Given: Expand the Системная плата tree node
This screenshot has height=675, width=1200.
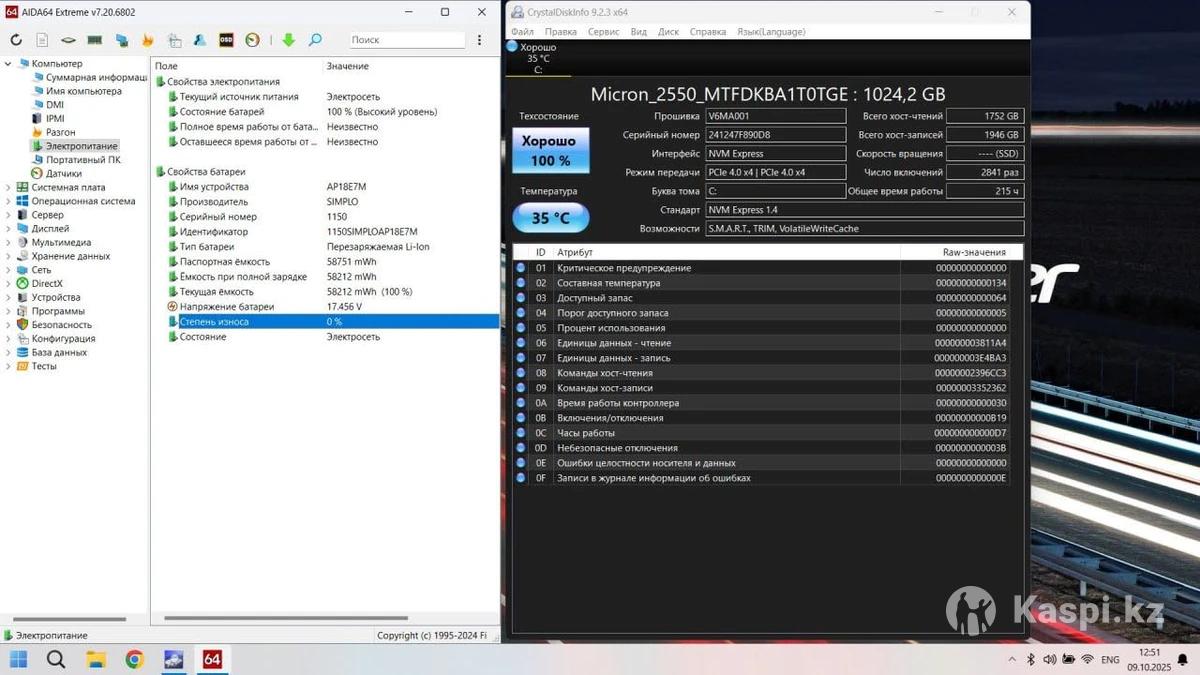Looking at the screenshot, I should pos(9,188).
